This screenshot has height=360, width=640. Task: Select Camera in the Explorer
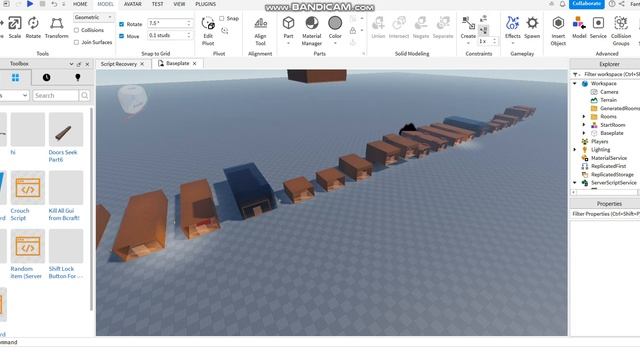point(609,92)
